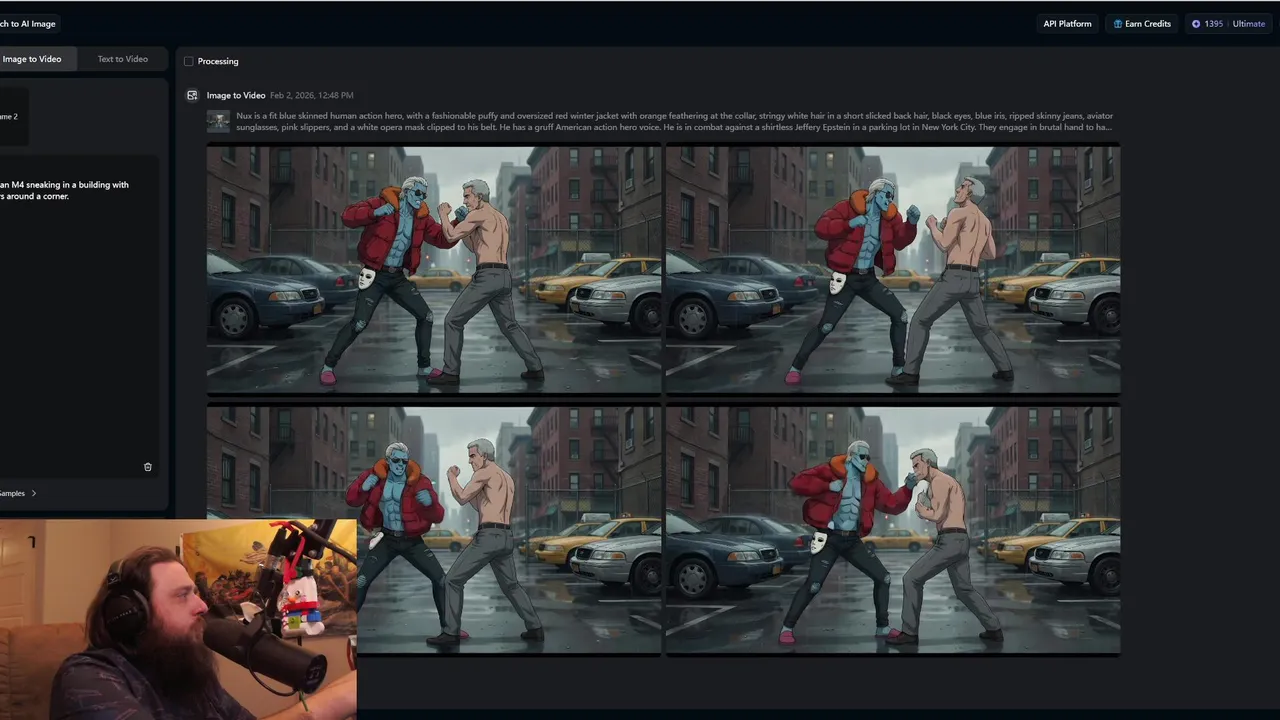Open the small source image thumbnail
Image resolution: width=1280 pixels, height=720 pixels.
[218, 121]
